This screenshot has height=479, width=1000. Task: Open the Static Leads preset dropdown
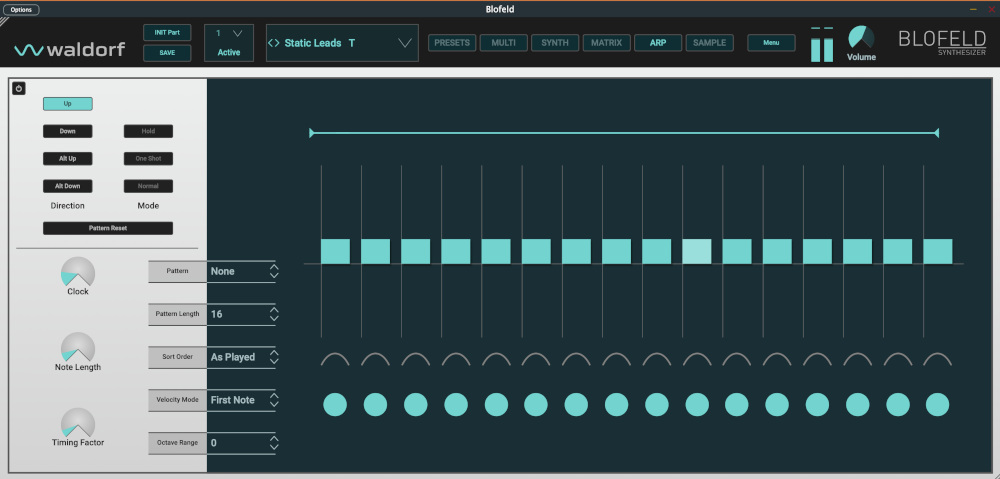404,43
